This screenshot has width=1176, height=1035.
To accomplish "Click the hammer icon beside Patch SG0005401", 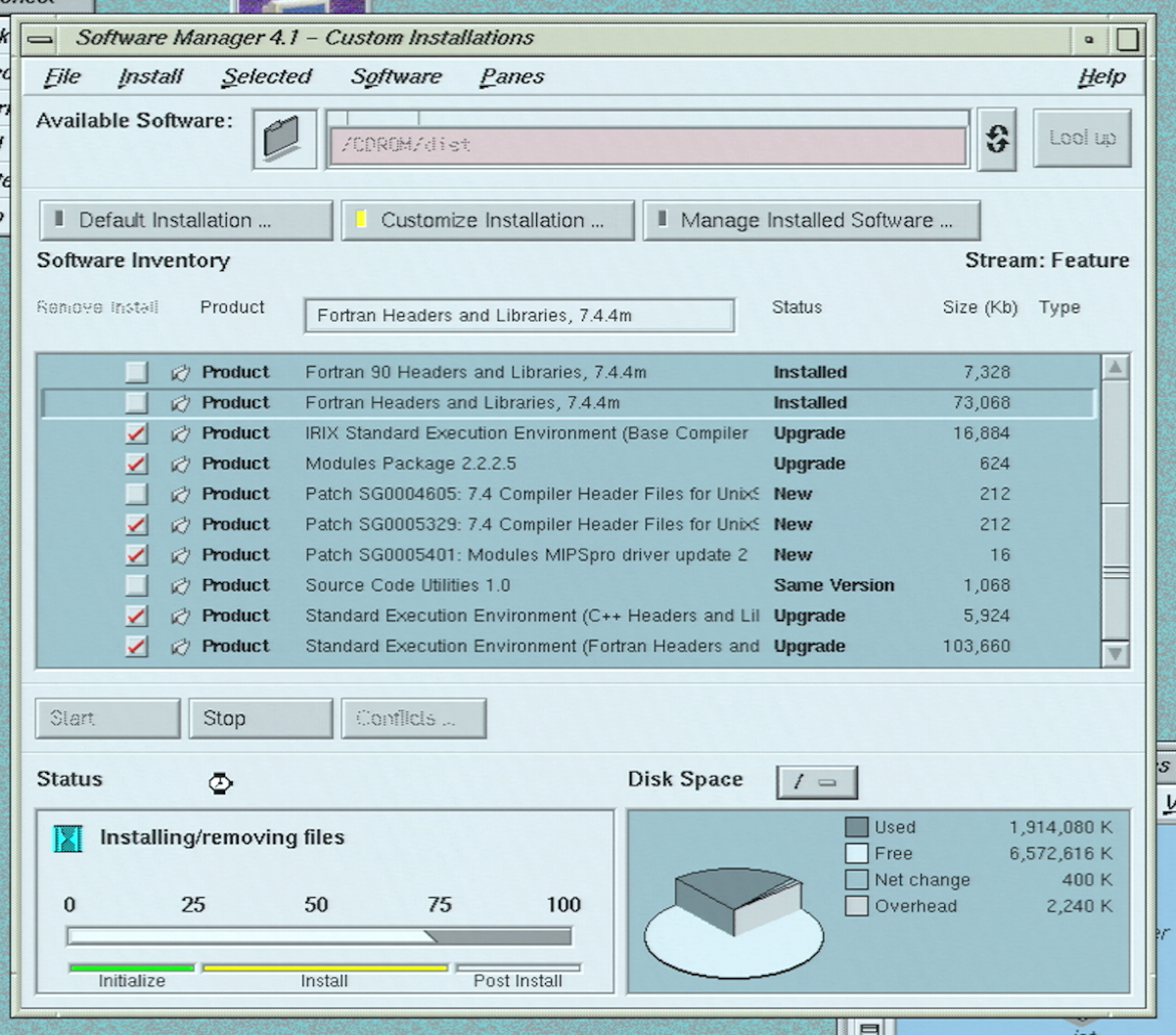I will pyautogui.click(x=181, y=555).
